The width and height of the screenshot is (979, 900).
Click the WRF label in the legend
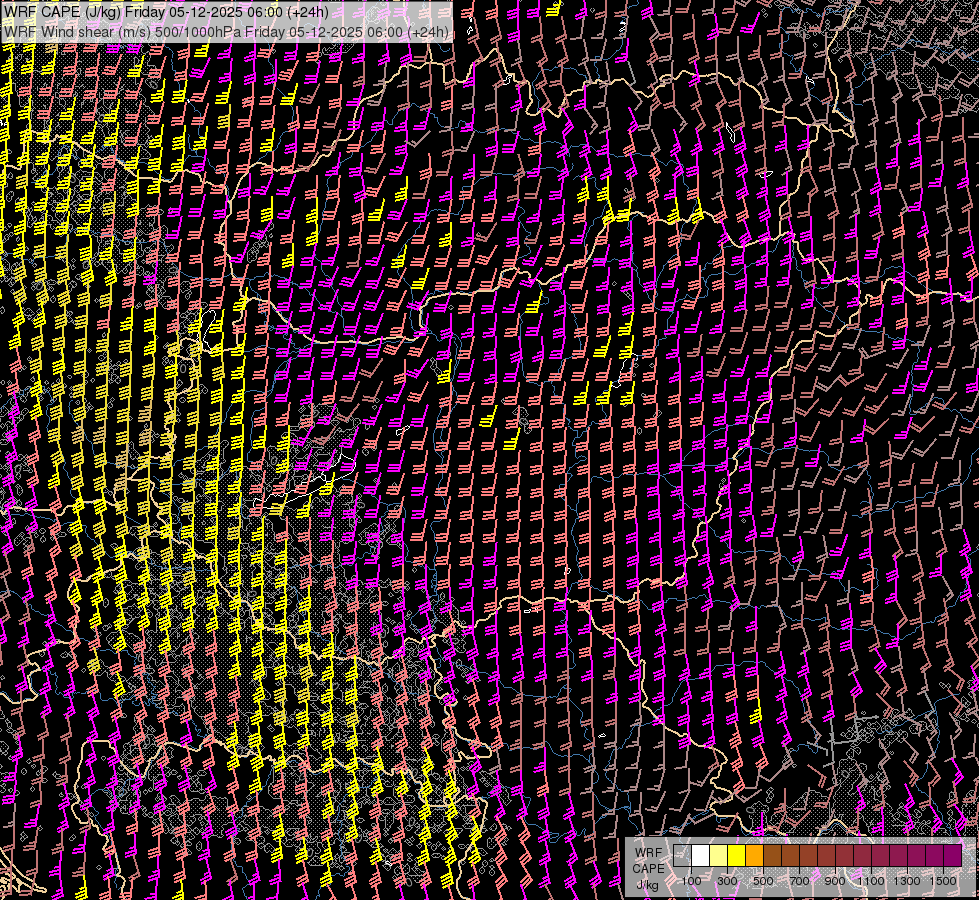[x=648, y=853]
